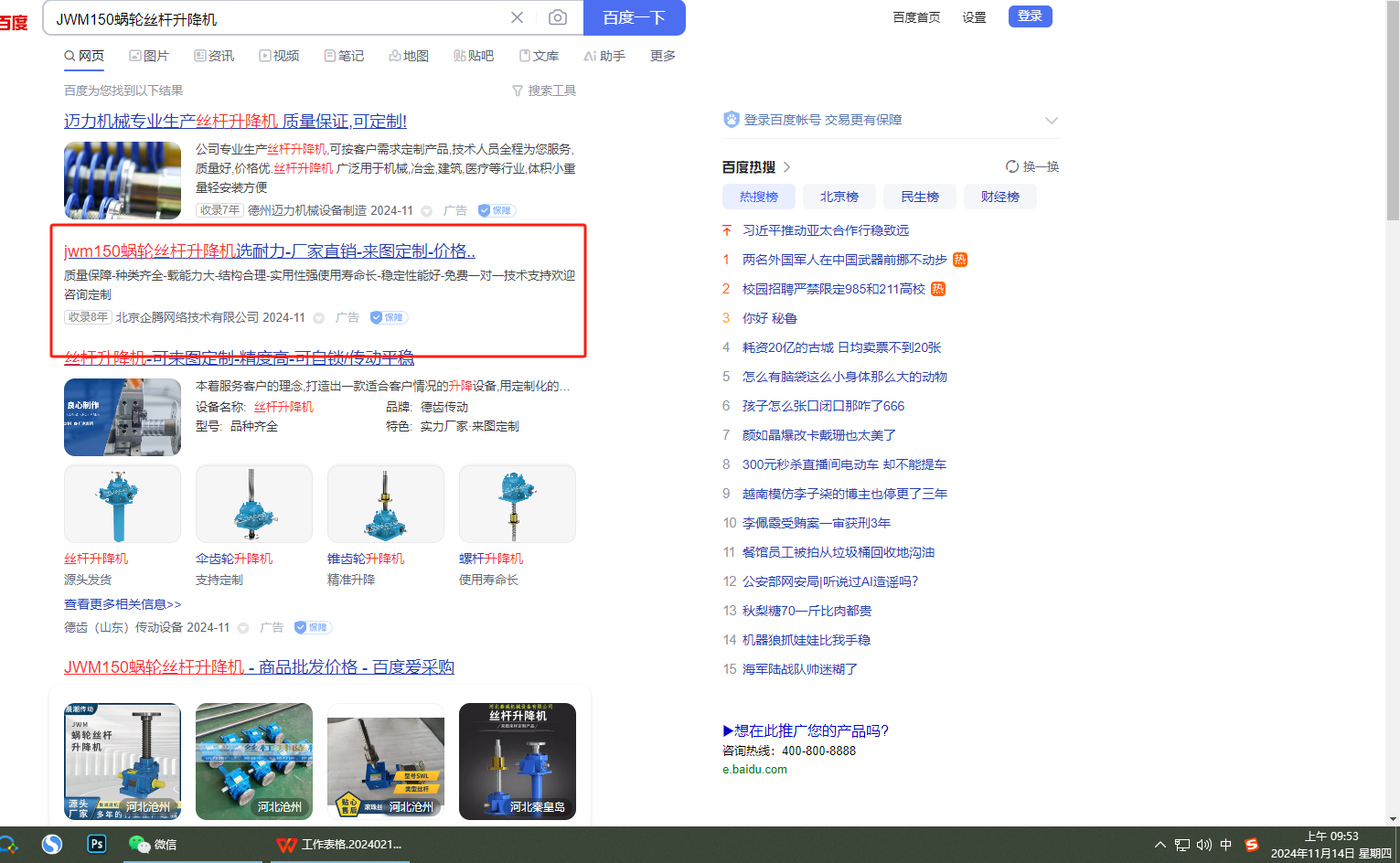Open the 更多 search categories menu
Image resolution: width=1400 pixels, height=863 pixels.
[x=662, y=56]
